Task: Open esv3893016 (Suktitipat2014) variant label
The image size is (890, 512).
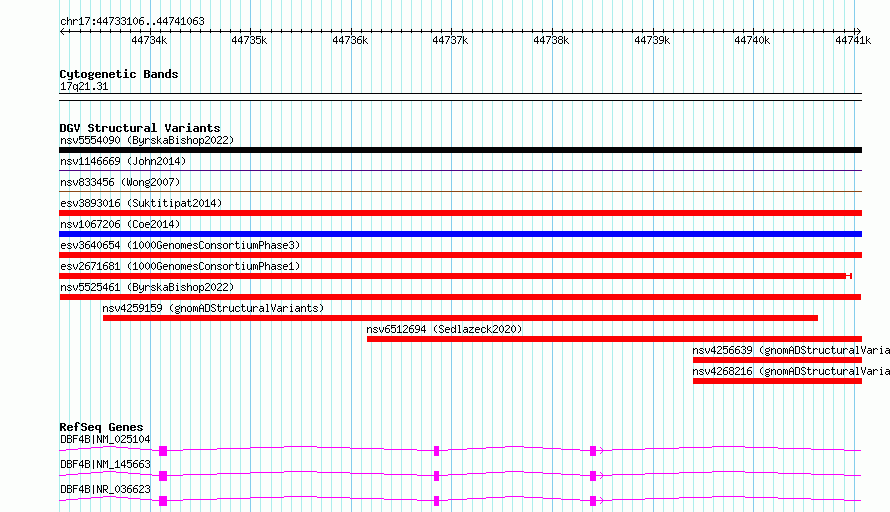Action: (141, 203)
